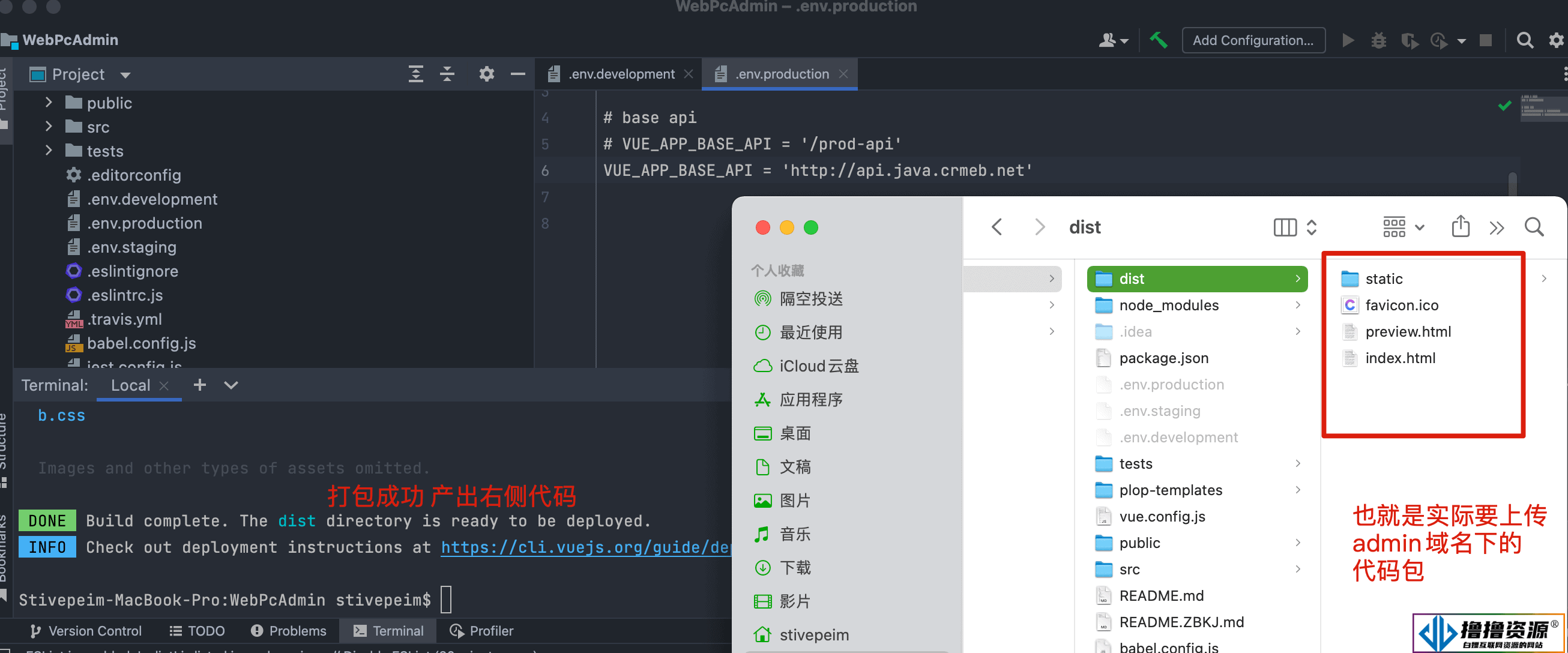Click the Finder Share icon
This screenshot has width=1568, height=653.
(1461, 226)
